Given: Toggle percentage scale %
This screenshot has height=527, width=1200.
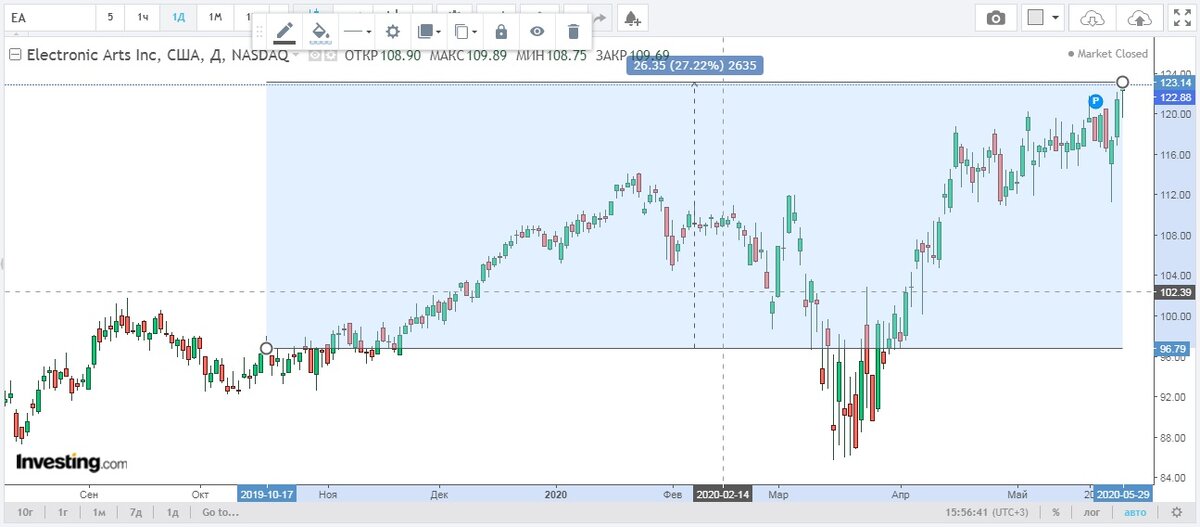Looking at the screenshot, I should coord(1056,513).
